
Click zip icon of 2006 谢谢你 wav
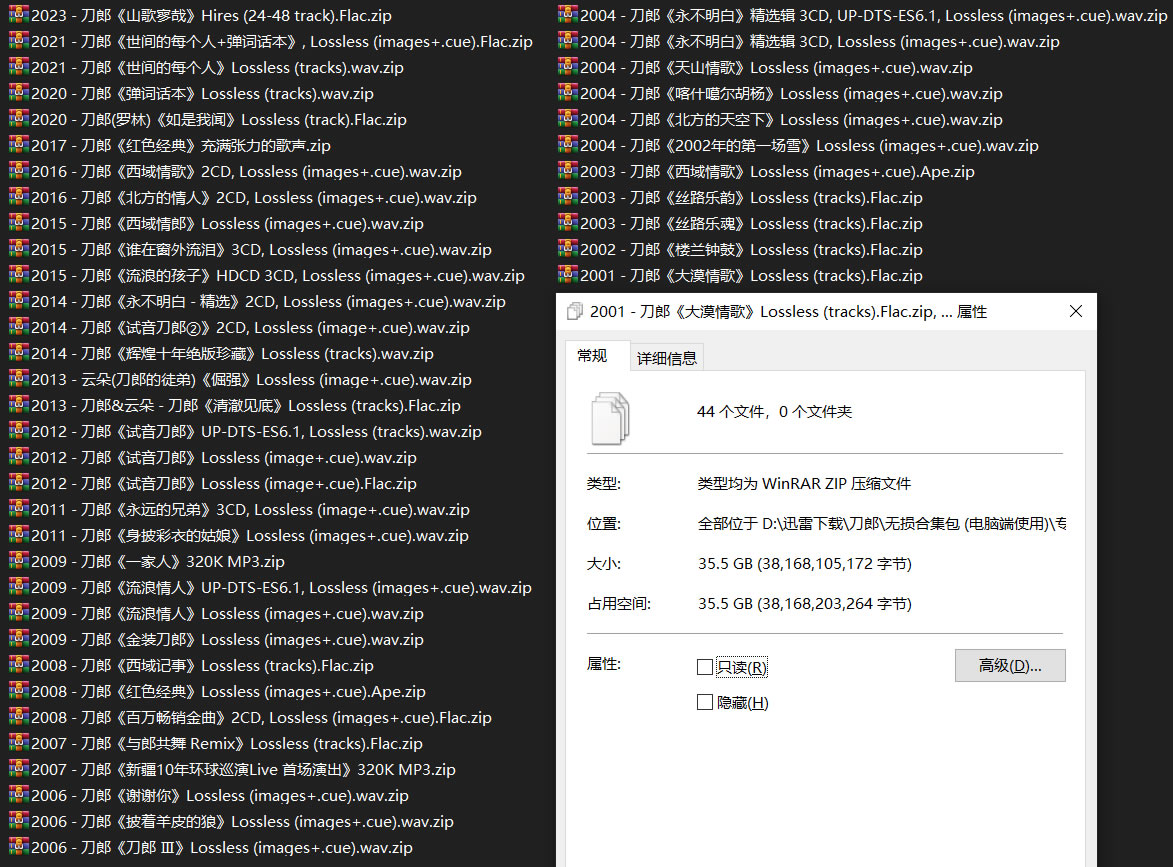click(x=19, y=795)
